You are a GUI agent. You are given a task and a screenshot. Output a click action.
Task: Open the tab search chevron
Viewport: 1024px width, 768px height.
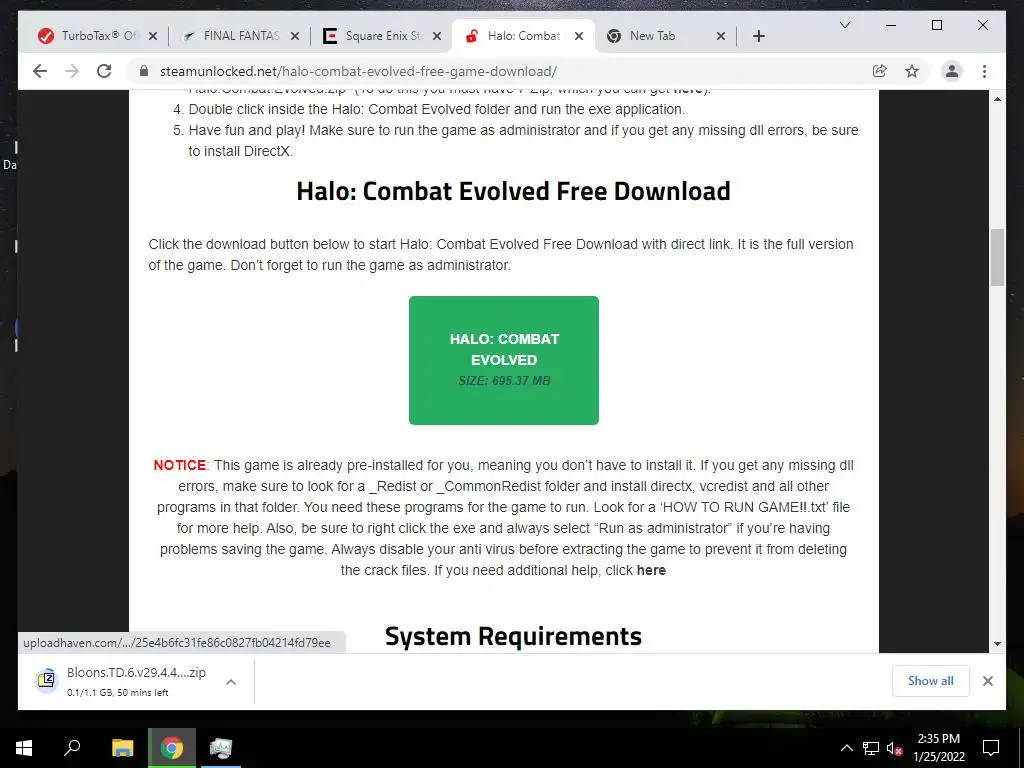click(x=844, y=25)
